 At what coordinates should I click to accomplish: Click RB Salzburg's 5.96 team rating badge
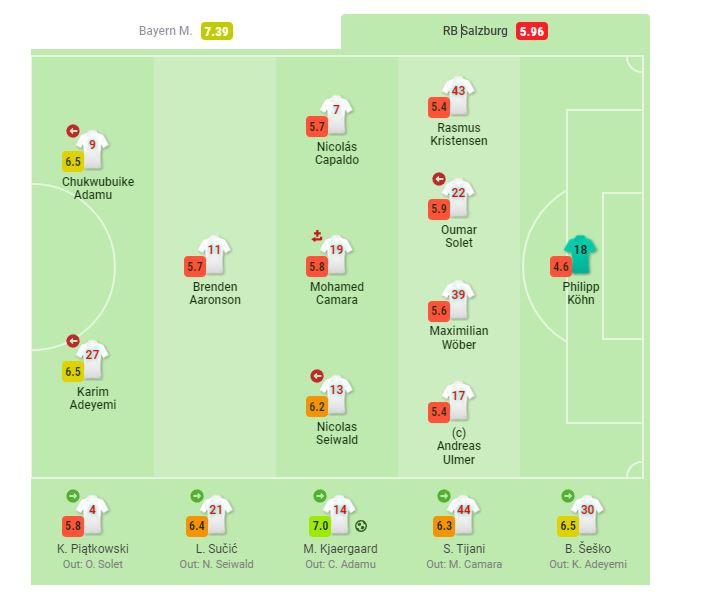click(532, 31)
